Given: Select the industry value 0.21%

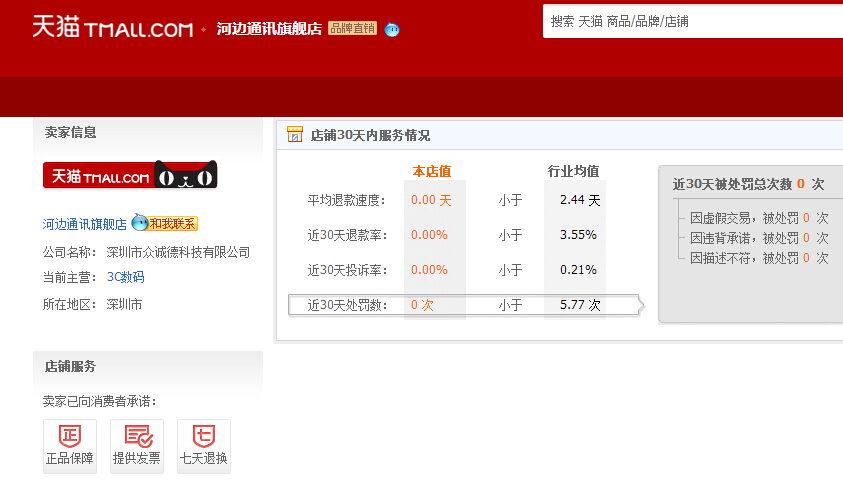Looking at the screenshot, I should [x=578, y=270].
